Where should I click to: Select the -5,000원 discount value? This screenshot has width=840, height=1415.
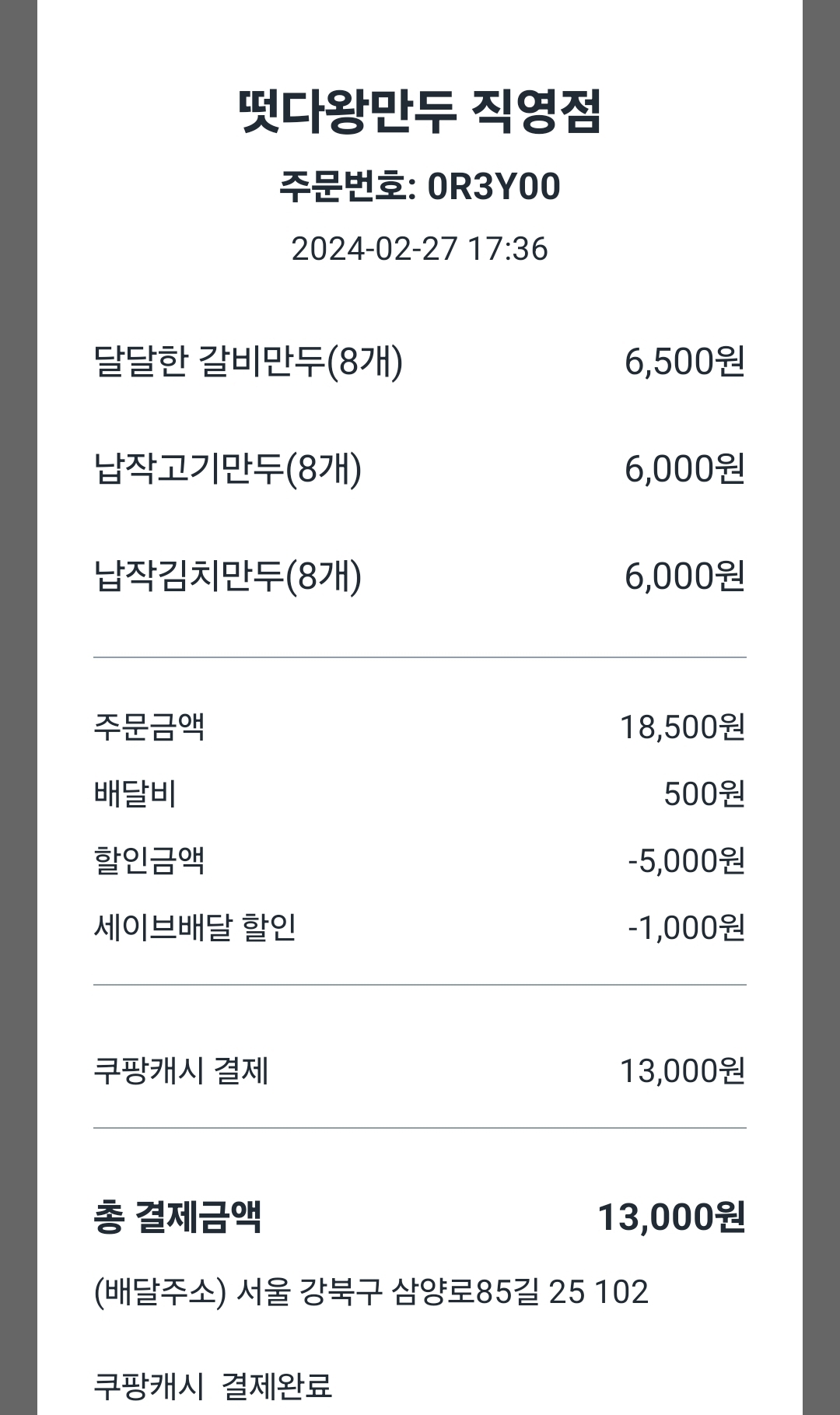[686, 861]
